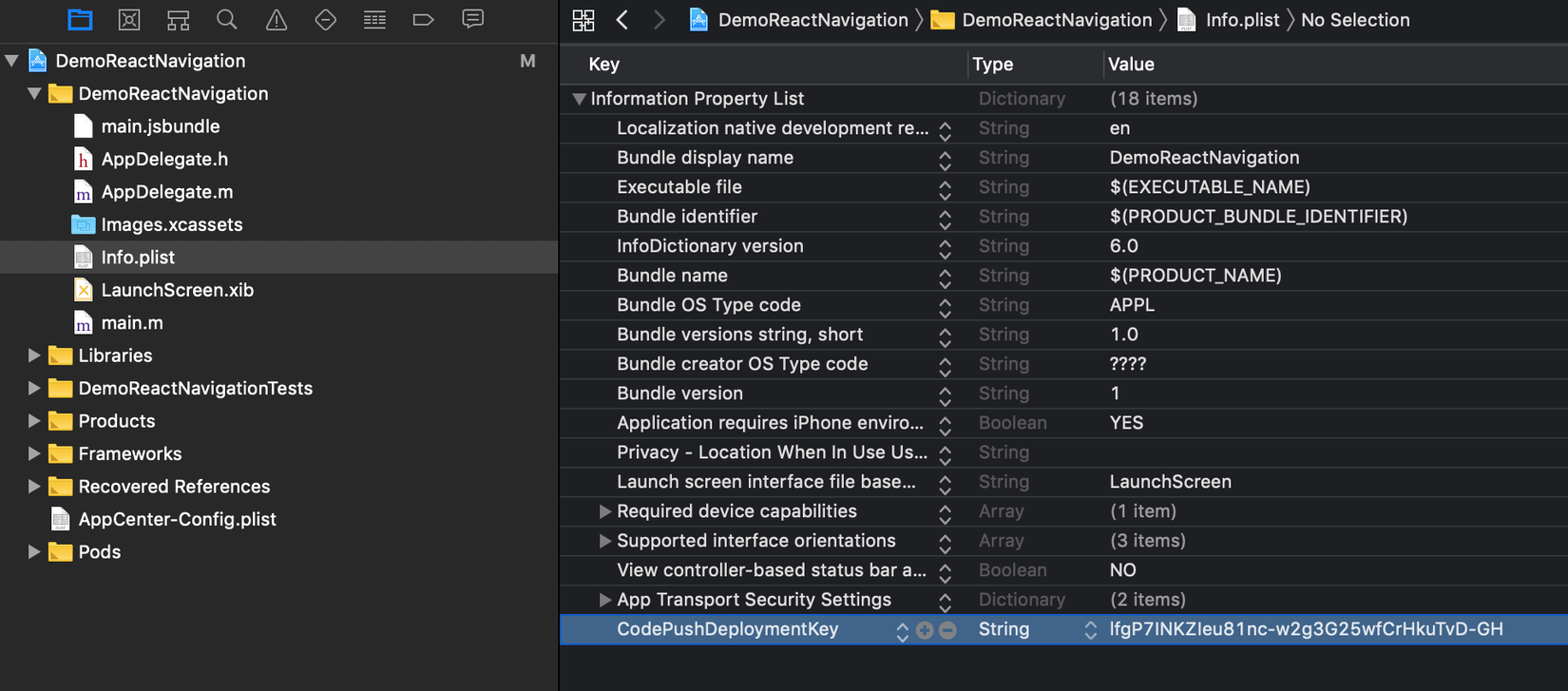Select AppDelegate.m in the file tree
The image size is (1568, 691).
[x=166, y=192]
